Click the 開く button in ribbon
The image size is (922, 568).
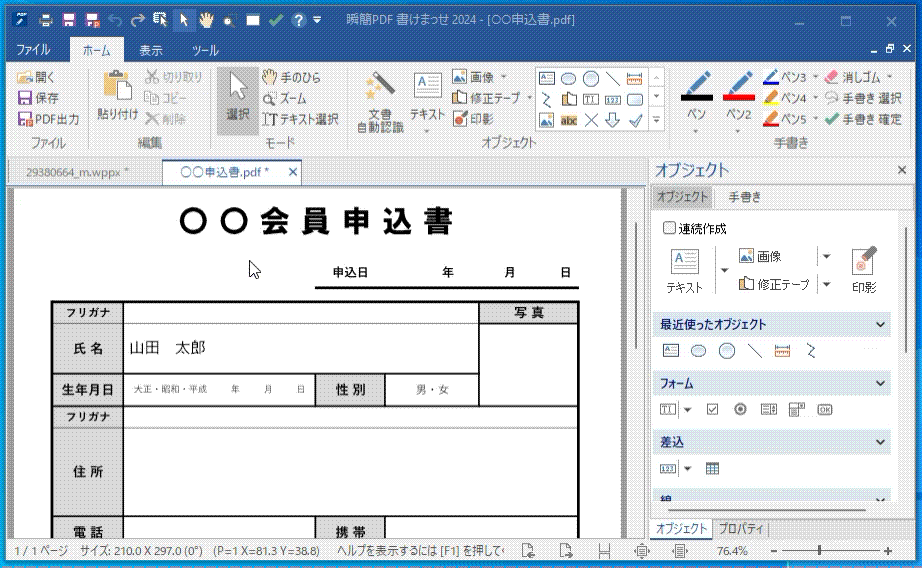(x=36, y=77)
